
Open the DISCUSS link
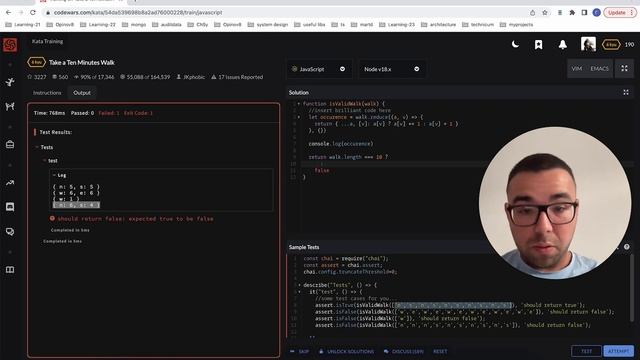(404, 351)
